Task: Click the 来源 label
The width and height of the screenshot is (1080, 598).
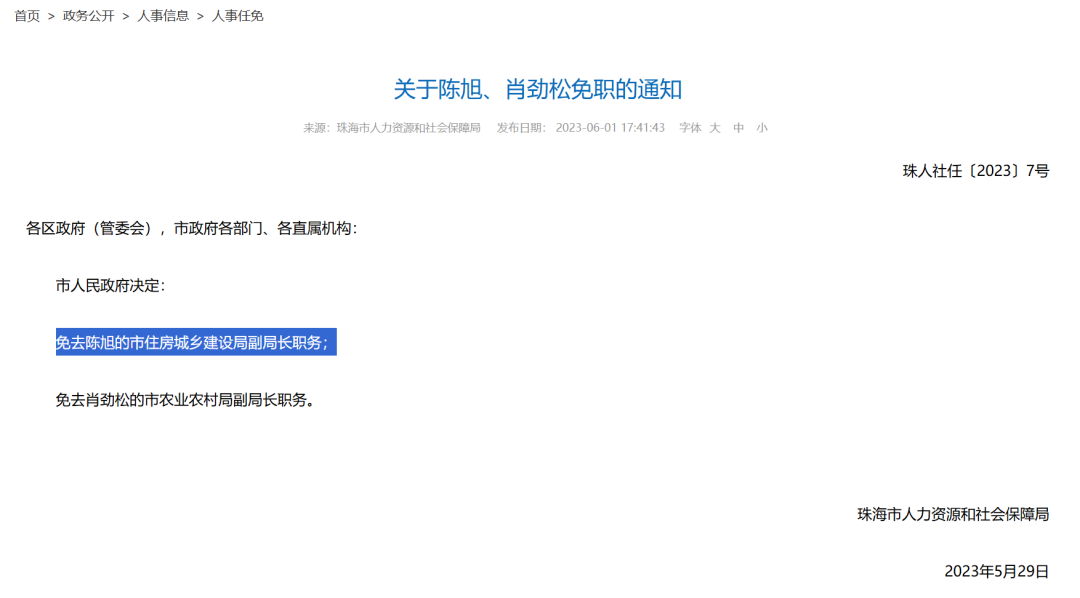Action: pos(317,128)
